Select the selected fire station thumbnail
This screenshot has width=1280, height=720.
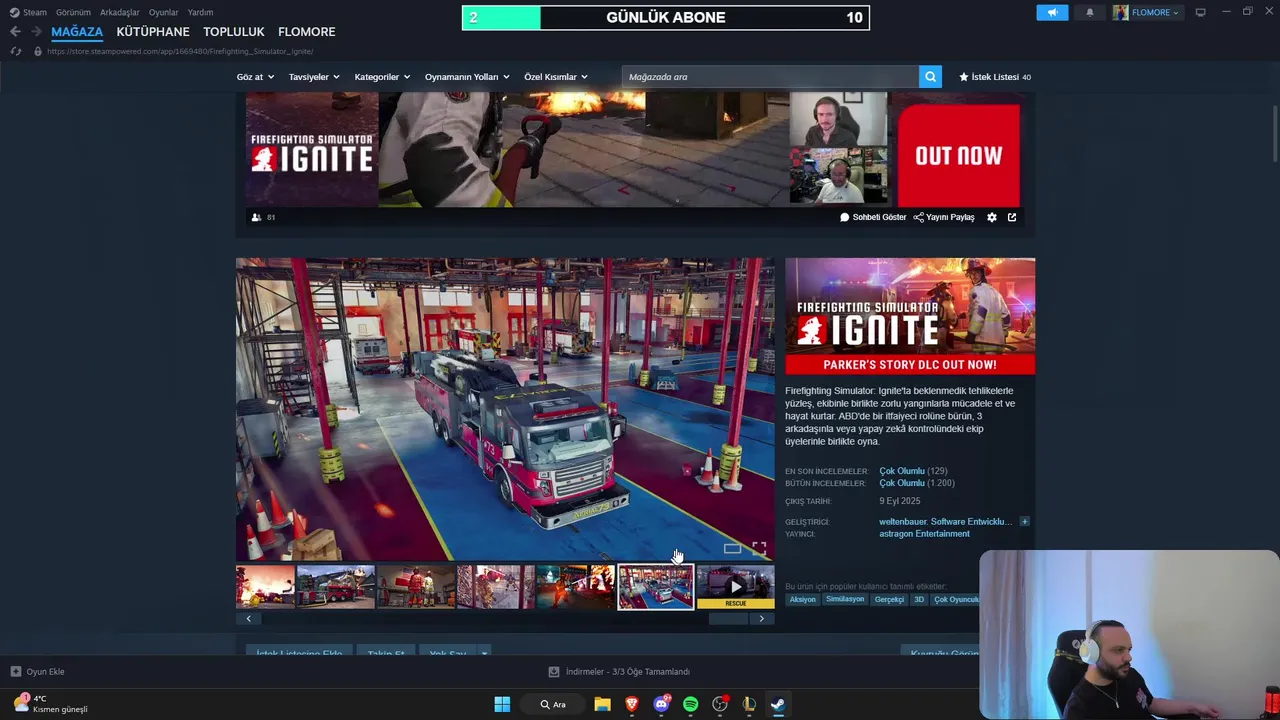coord(656,587)
